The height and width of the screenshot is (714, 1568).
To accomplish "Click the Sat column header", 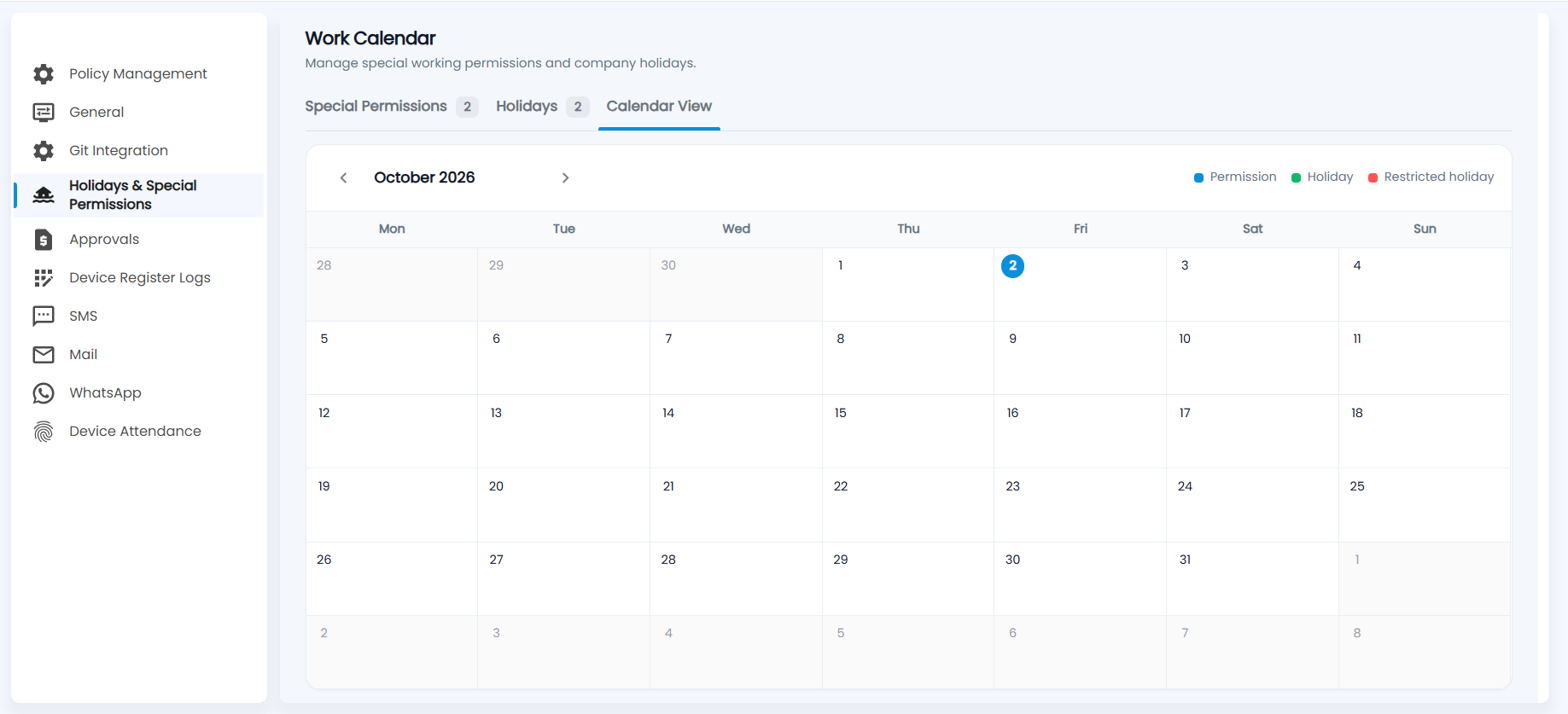I will pyautogui.click(x=1252, y=229).
